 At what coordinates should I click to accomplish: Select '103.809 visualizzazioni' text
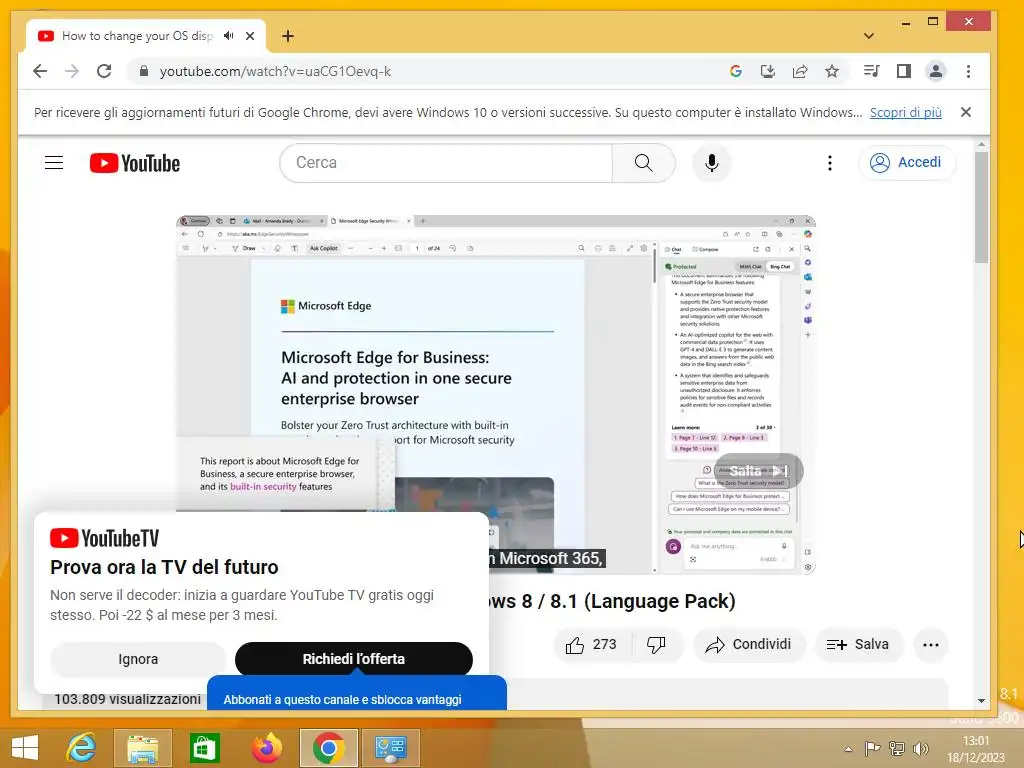pos(127,699)
